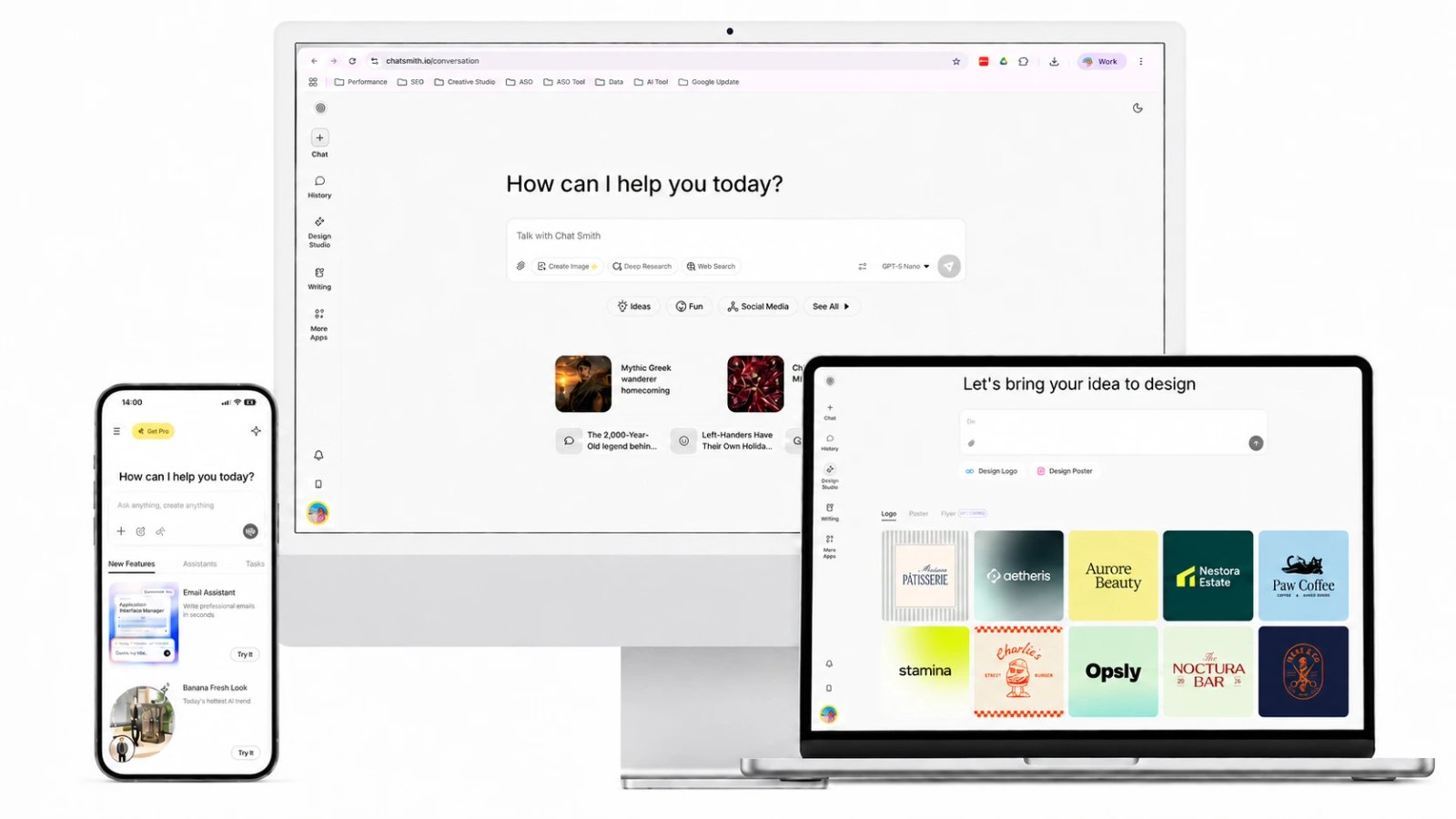Open the Paw Coffee logo thumbnail
The image size is (1456, 819).
click(1303, 576)
